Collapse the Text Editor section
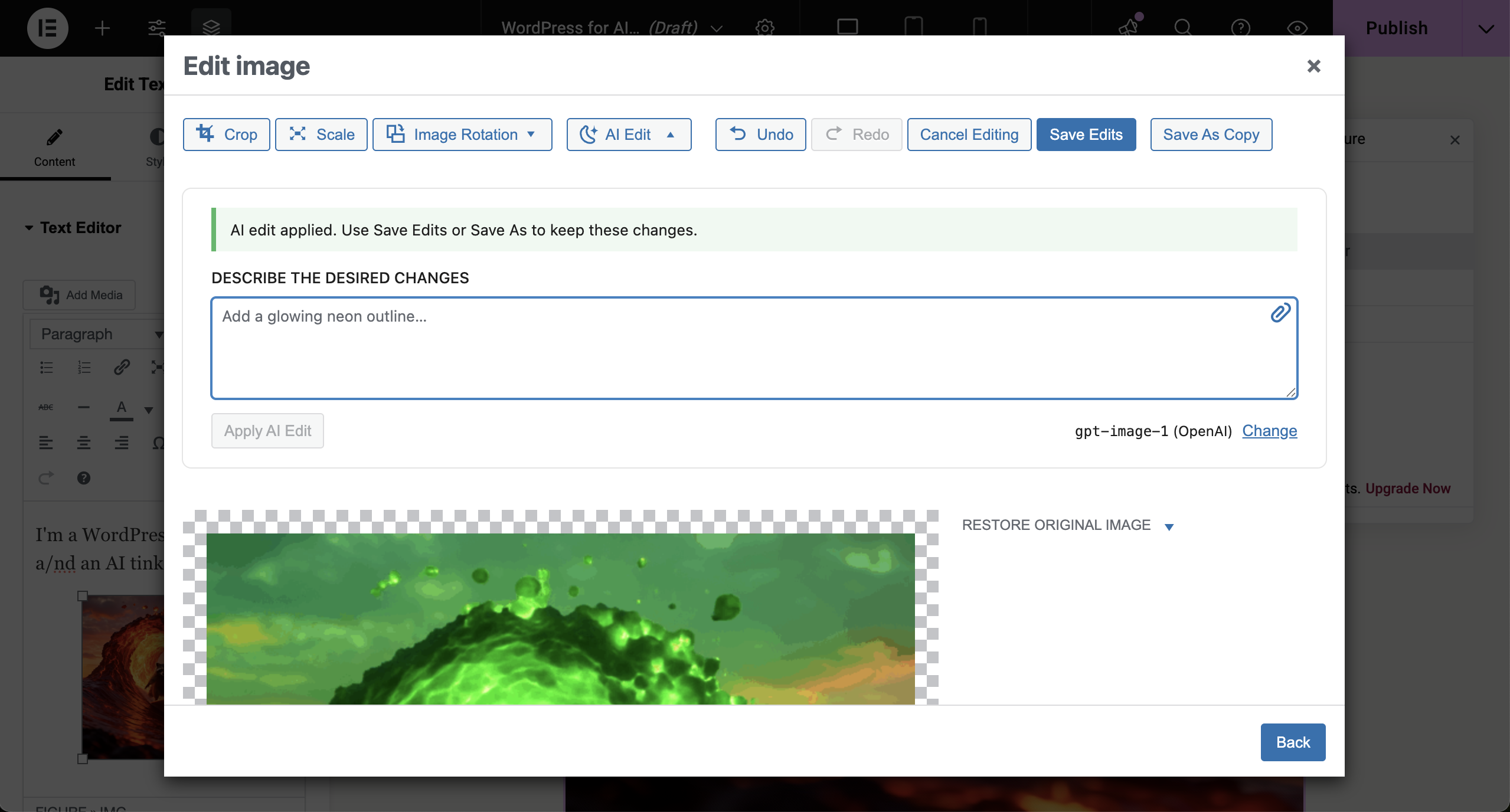This screenshot has width=1510, height=812. [73, 228]
